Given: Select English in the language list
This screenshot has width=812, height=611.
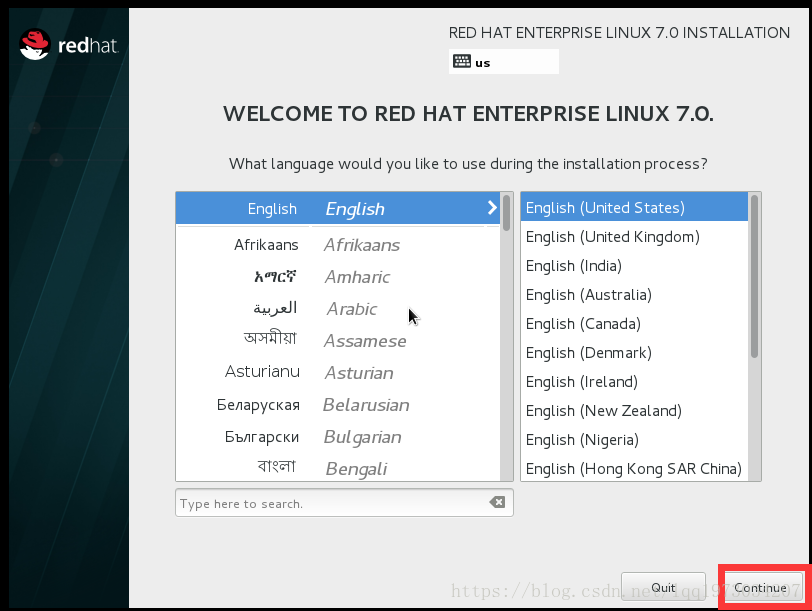Looking at the screenshot, I should (x=338, y=208).
